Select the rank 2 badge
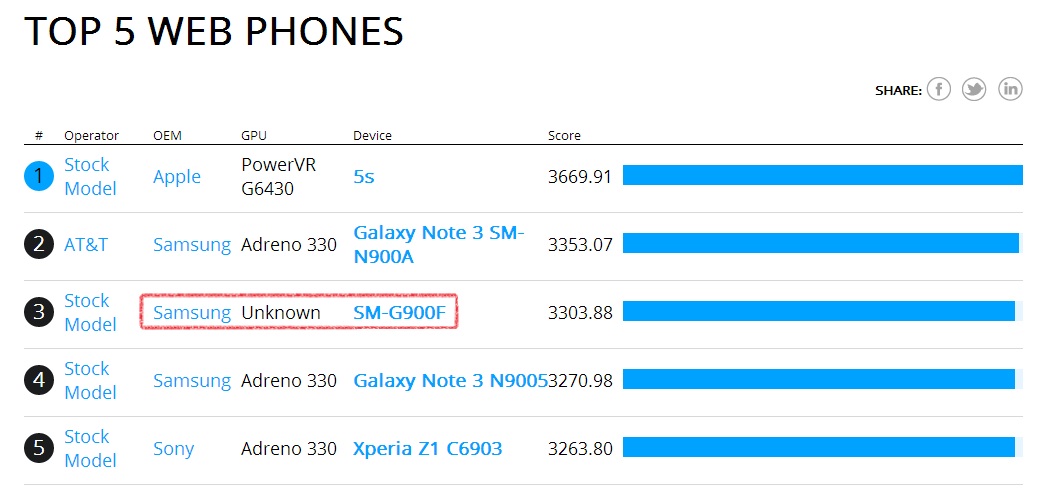The height and width of the screenshot is (494, 1041). pyautogui.click(x=38, y=245)
